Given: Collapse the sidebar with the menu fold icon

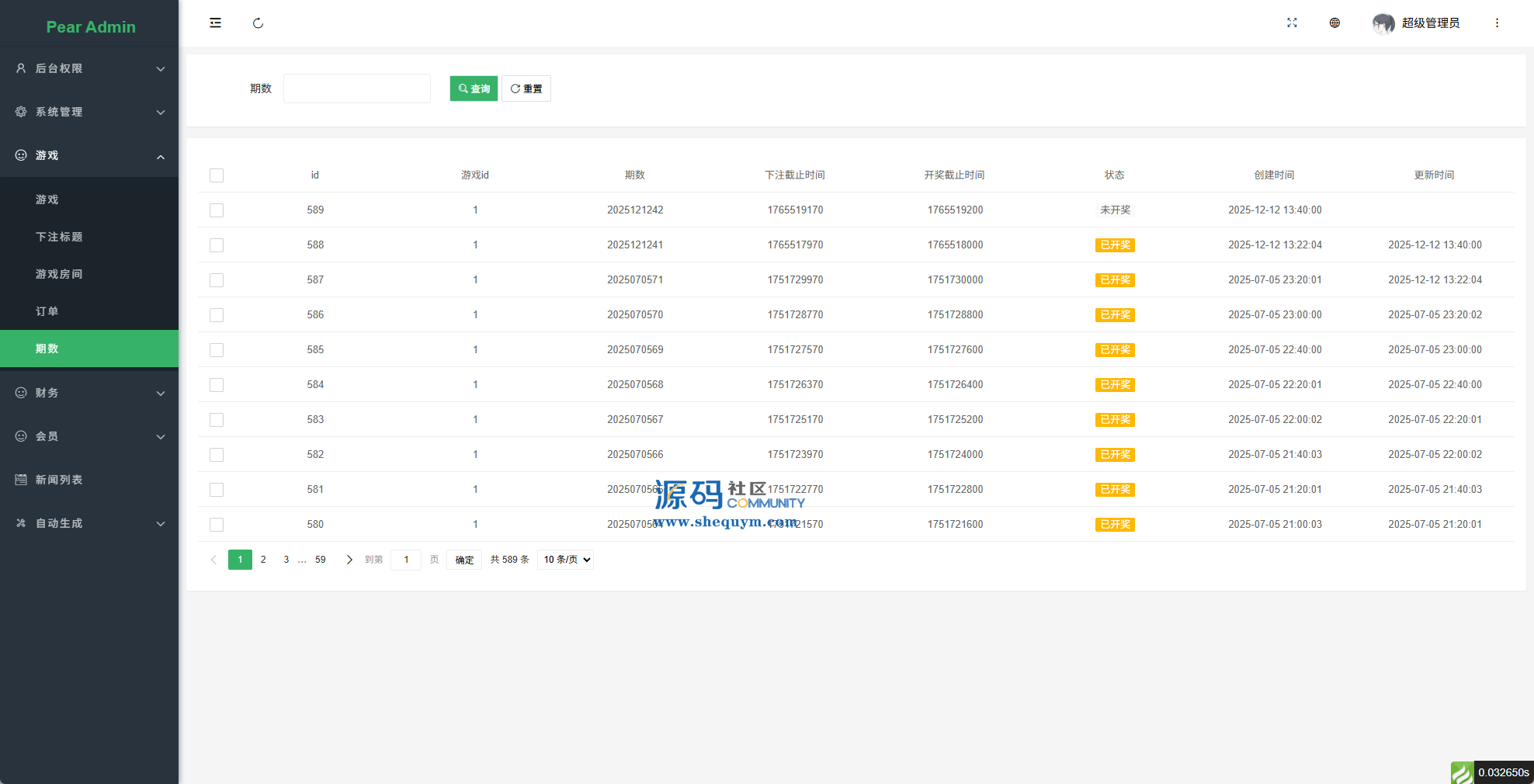Looking at the screenshot, I should pos(215,23).
